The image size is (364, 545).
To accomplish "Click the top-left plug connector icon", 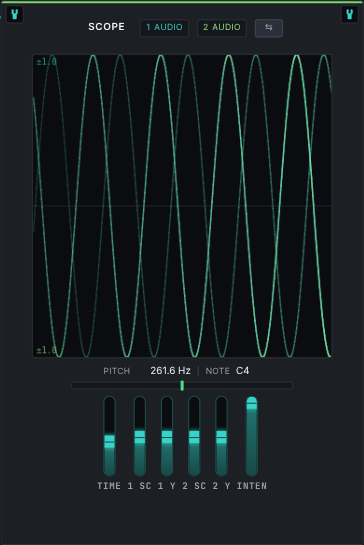I will tap(15, 14).
